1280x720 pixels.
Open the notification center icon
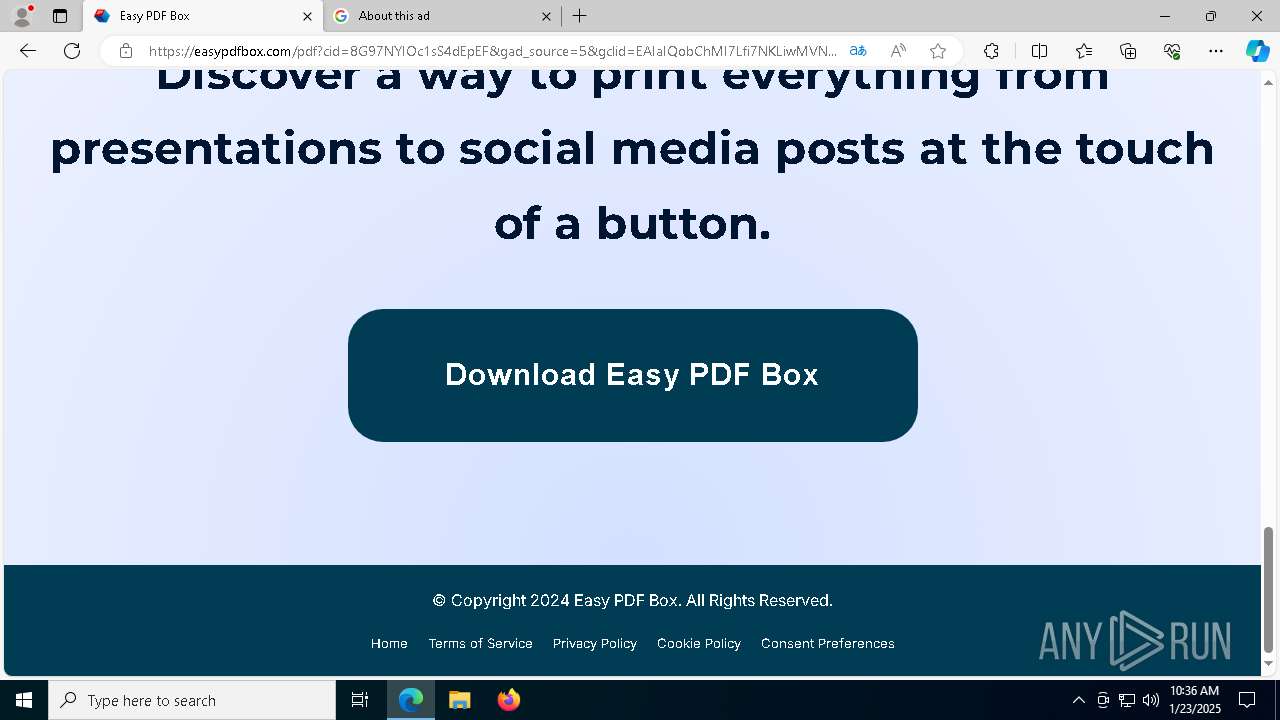tap(1247, 700)
